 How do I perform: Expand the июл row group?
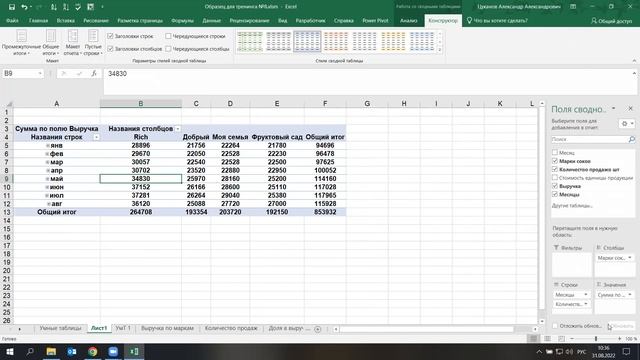click(x=47, y=196)
